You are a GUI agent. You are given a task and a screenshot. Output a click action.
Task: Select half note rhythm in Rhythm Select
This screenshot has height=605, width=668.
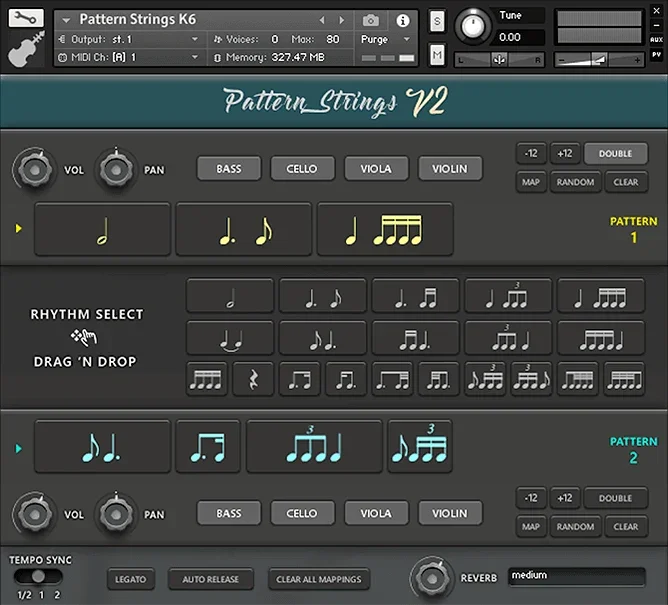[230, 296]
